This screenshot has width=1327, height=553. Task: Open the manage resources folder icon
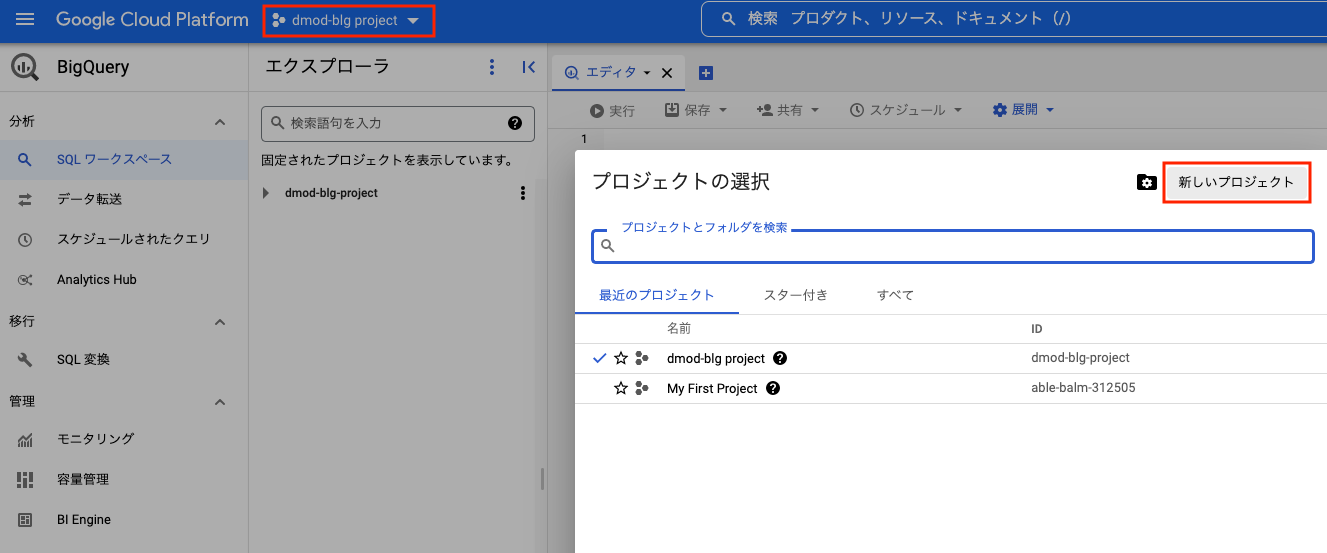(1147, 182)
